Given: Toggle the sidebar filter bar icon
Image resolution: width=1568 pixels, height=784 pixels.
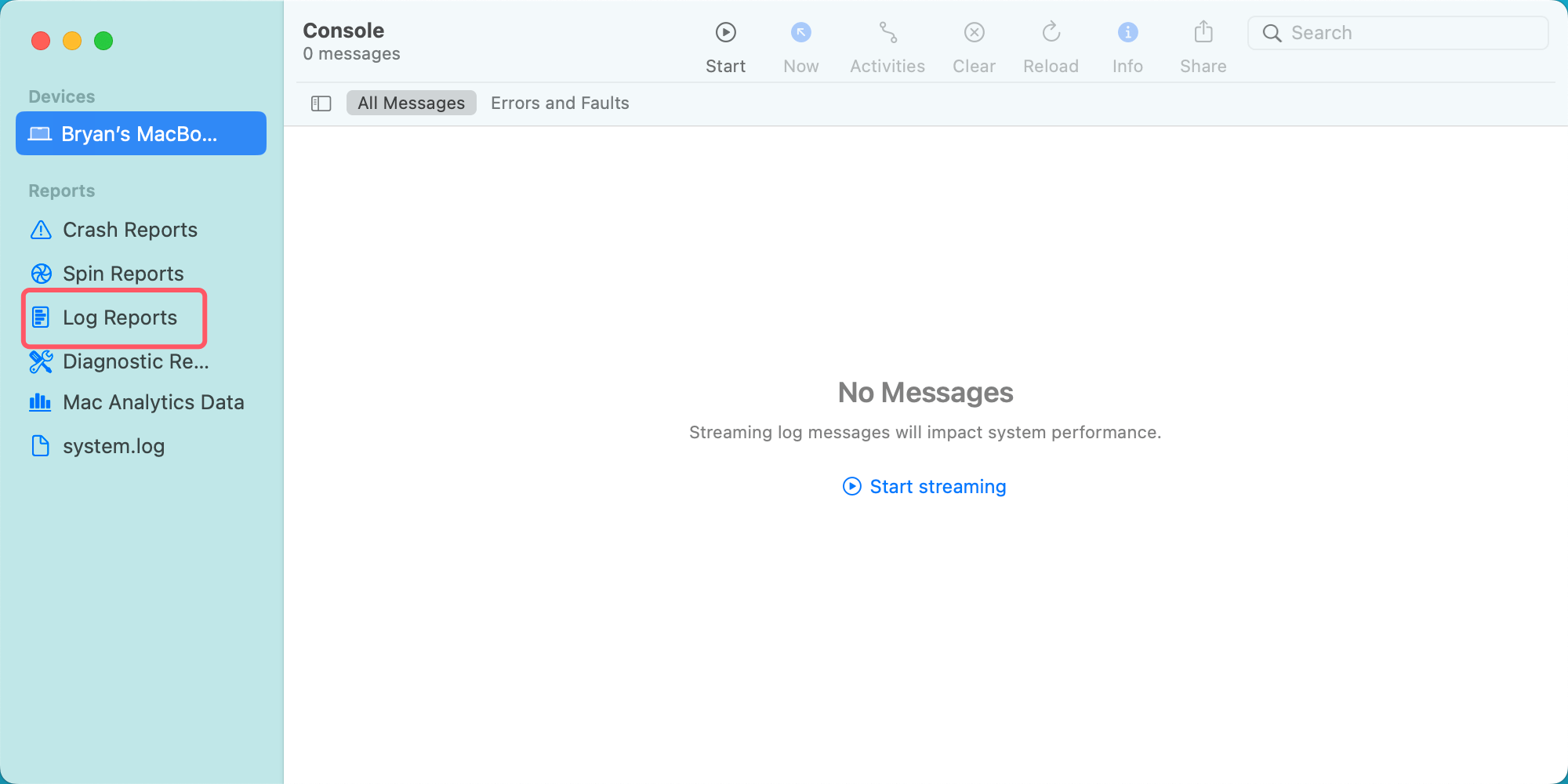Looking at the screenshot, I should tap(321, 103).
